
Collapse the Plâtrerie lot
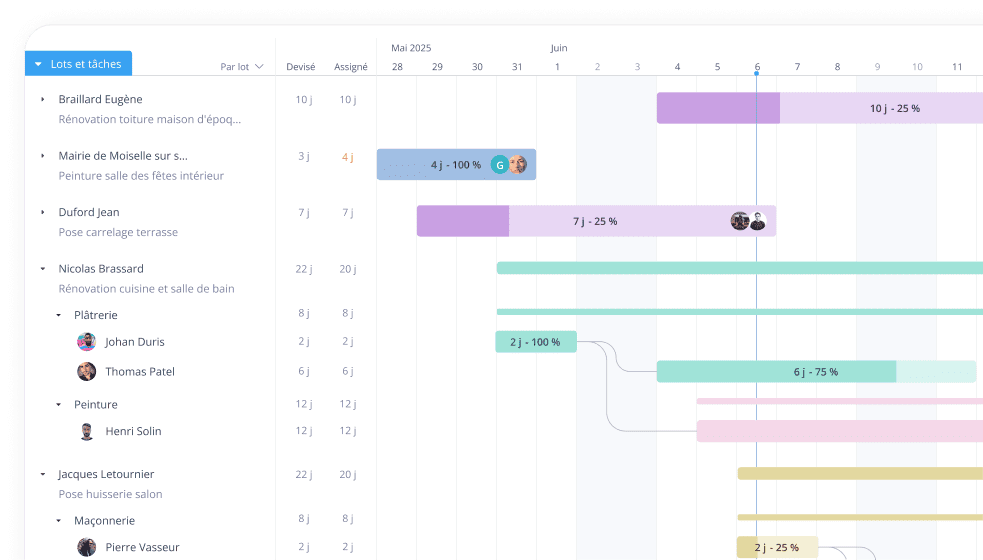click(58, 315)
